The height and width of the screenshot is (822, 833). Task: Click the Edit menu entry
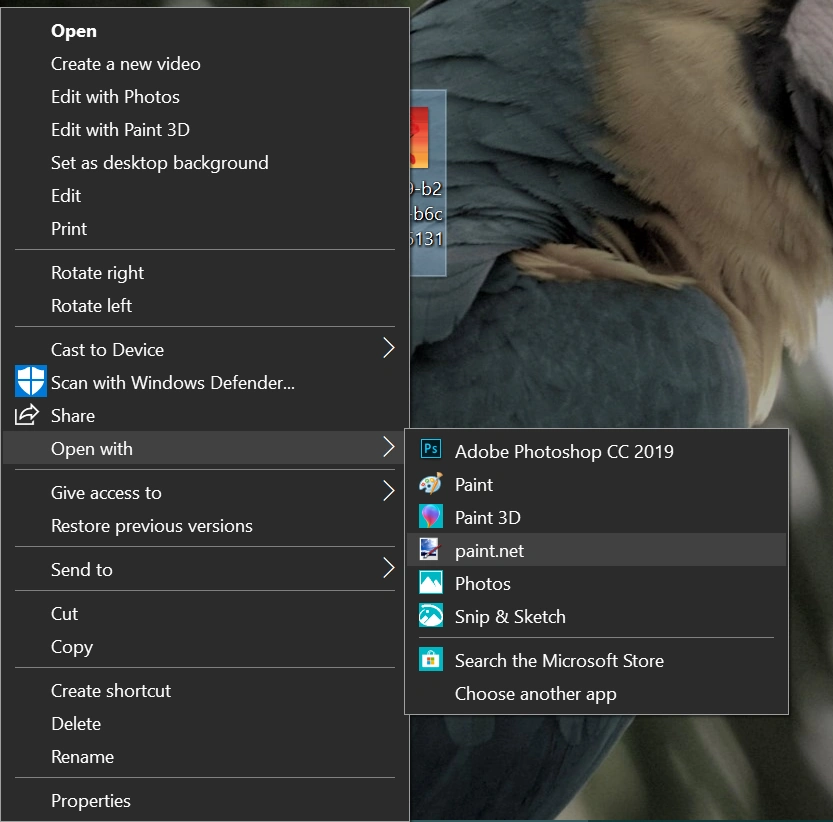point(205,196)
